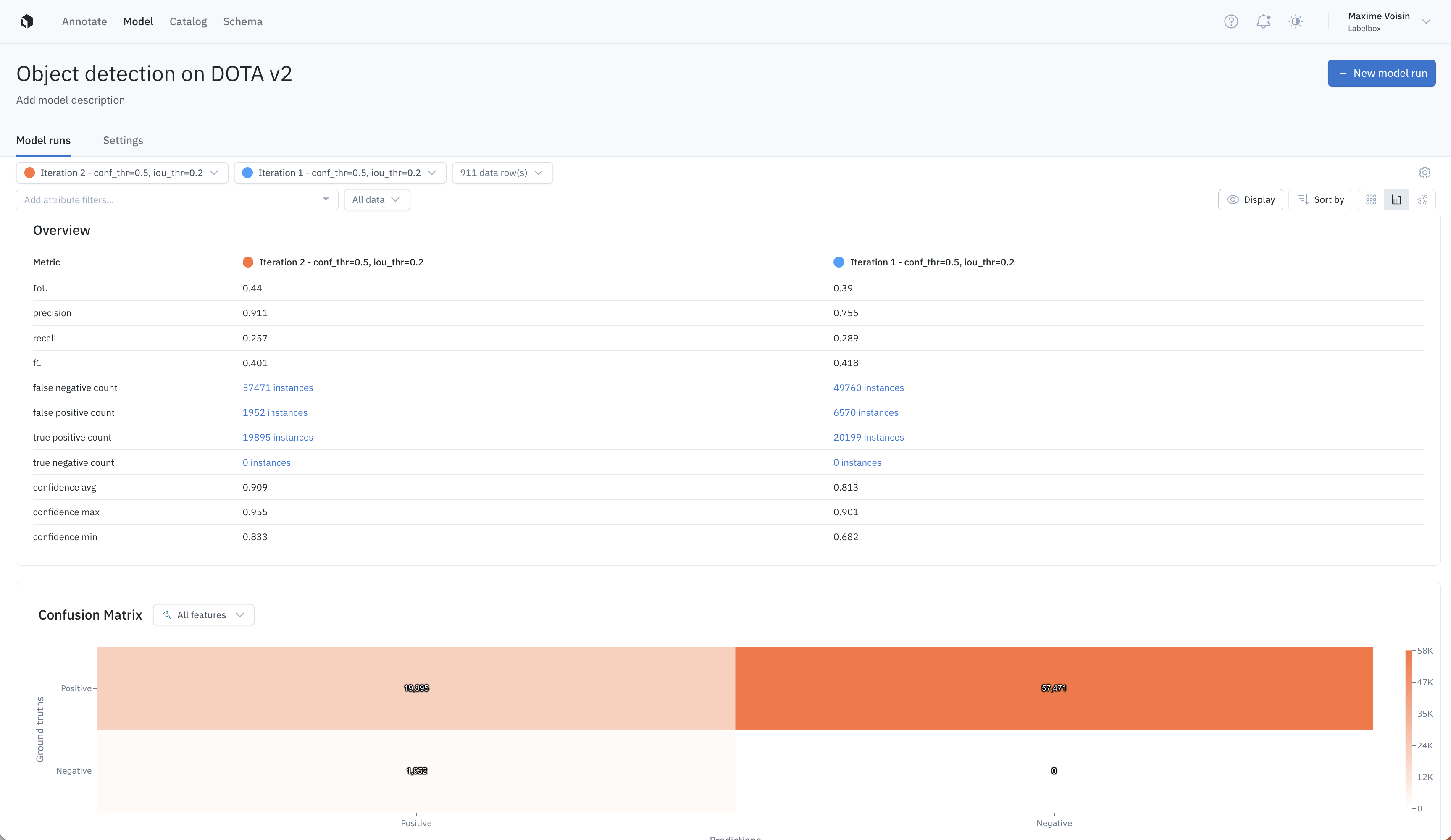The image size is (1451, 840).
Task: Expand the Iteration 1 model run dropdown
Action: tap(340, 173)
